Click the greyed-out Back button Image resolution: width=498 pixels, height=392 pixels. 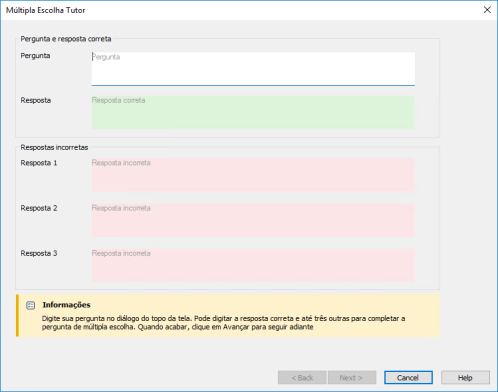click(302, 378)
